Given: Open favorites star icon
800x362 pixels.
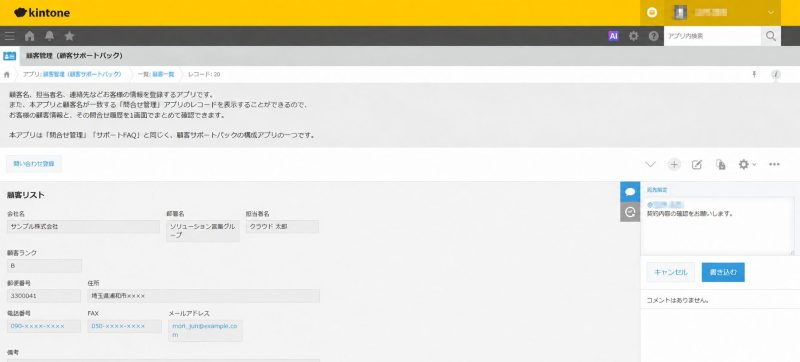Looking at the screenshot, I should pos(70,36).
